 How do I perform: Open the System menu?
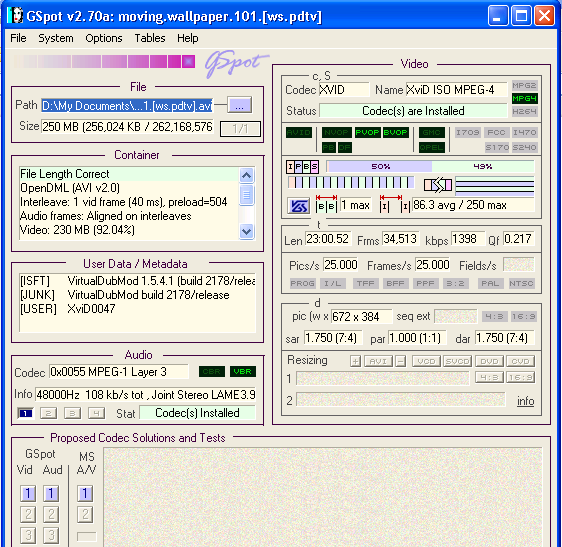(56, 38)
